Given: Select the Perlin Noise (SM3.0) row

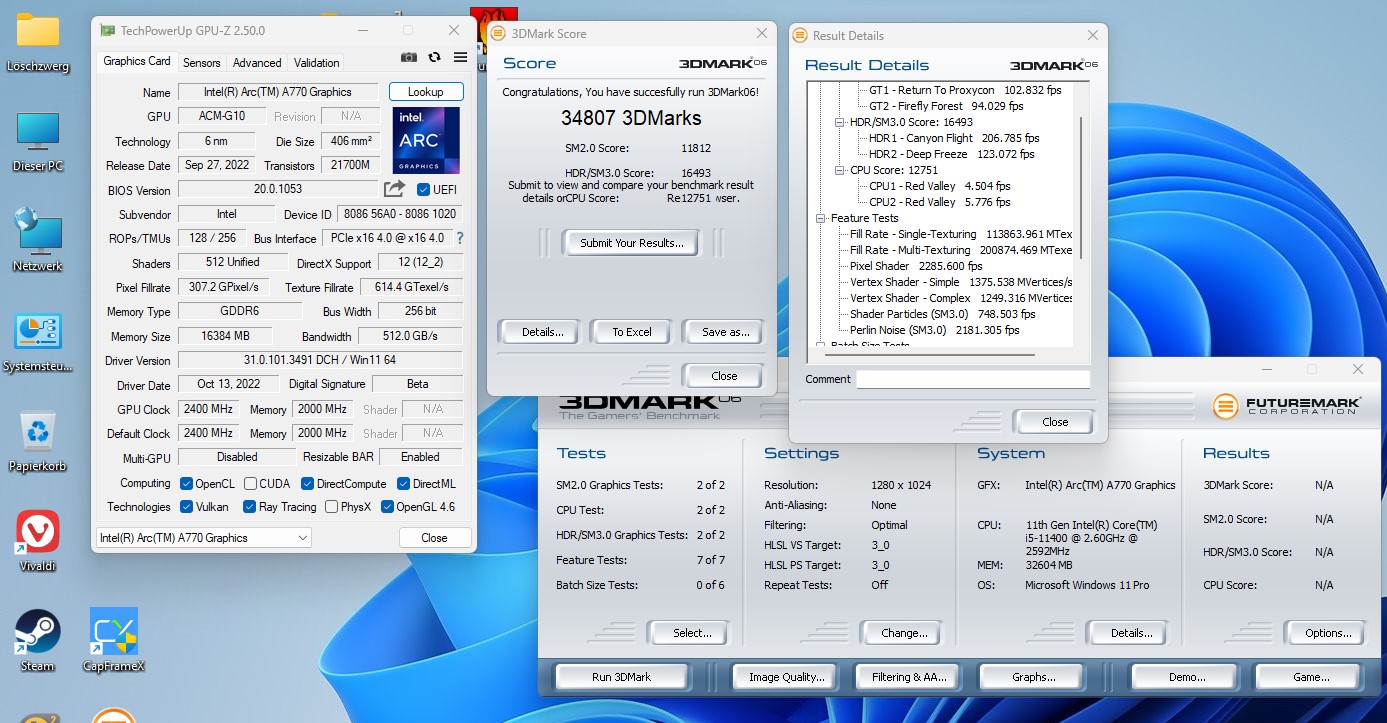Looking at the screenshot, I should coord(934,330).
